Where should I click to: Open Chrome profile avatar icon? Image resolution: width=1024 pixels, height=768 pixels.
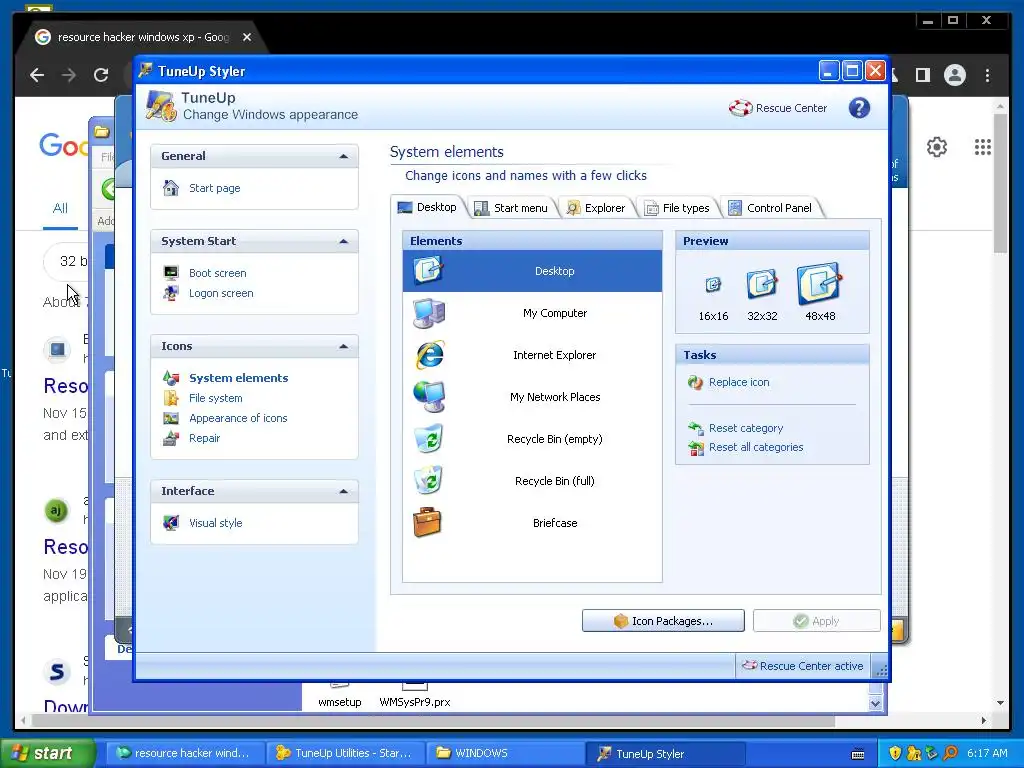[955, 75]
